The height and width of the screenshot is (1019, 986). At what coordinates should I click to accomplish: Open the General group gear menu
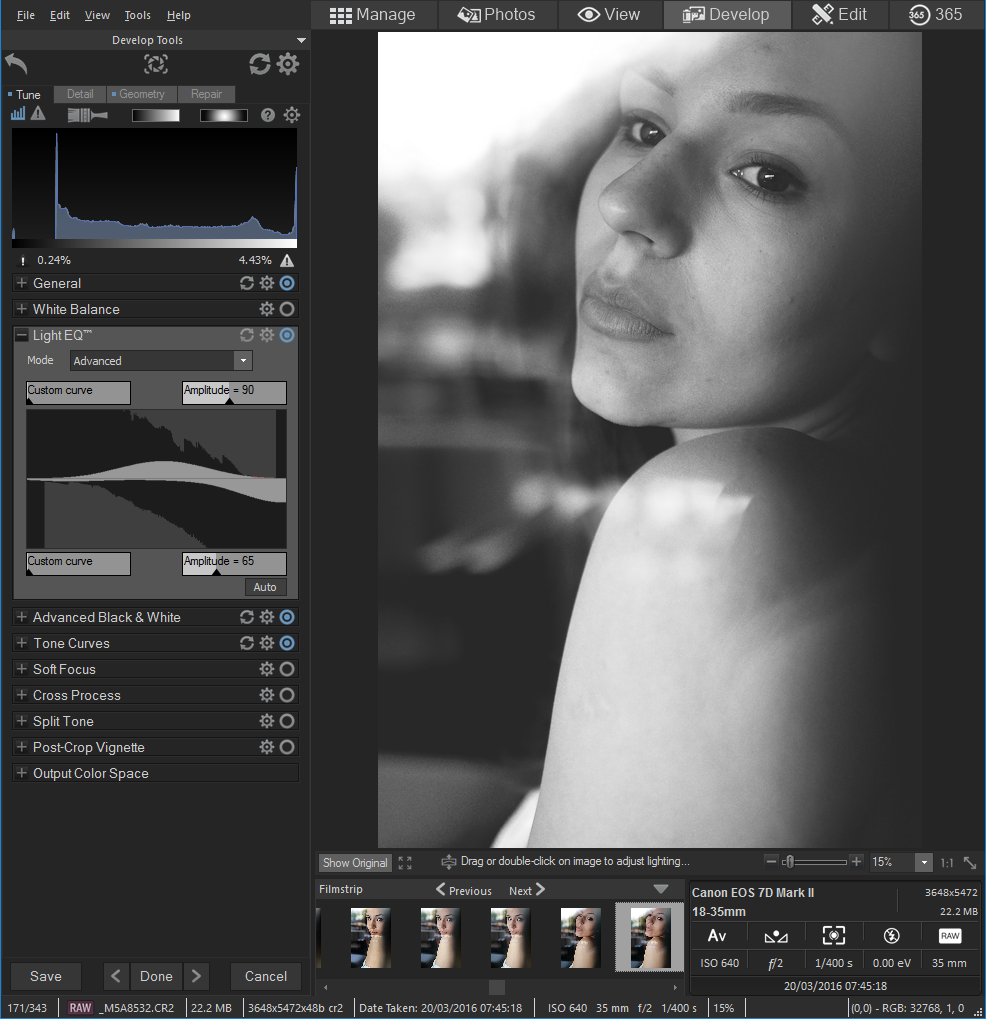coord(267,283)
